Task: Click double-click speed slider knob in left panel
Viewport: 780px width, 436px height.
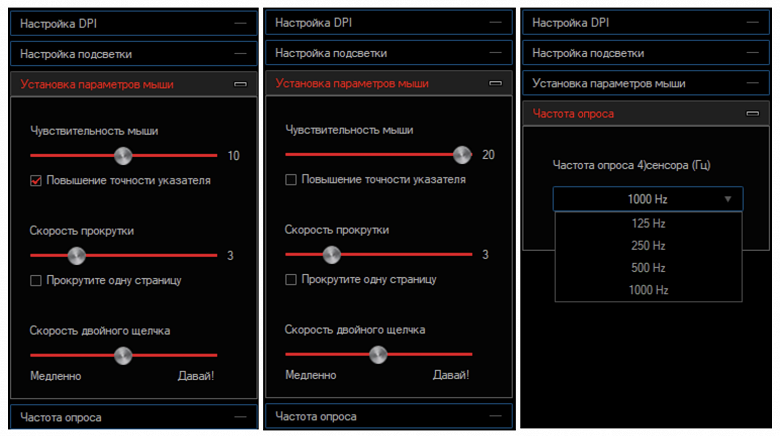Action: (x=123, y=355)
